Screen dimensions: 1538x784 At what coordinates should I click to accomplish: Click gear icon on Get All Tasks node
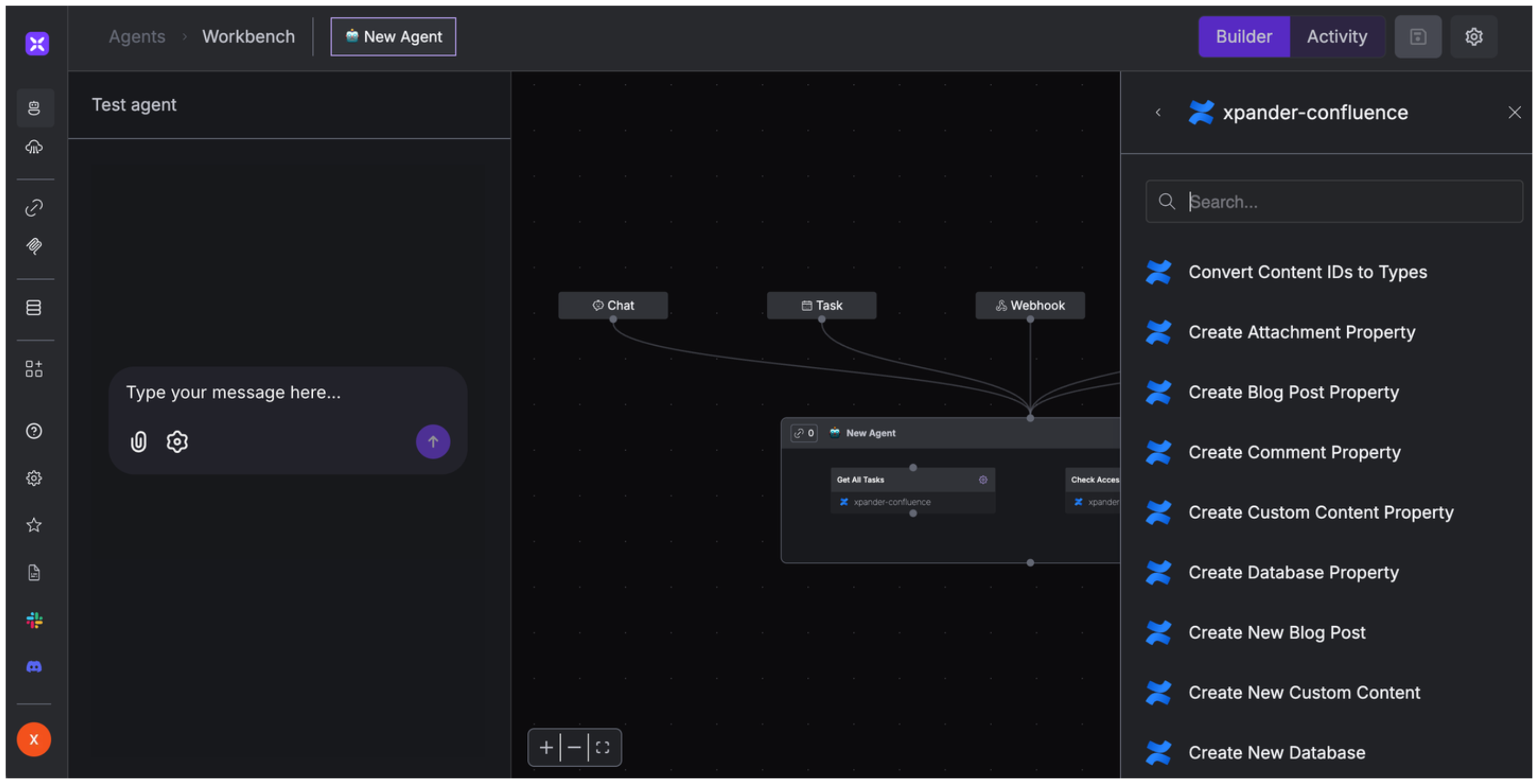click(x=983, y=480)
